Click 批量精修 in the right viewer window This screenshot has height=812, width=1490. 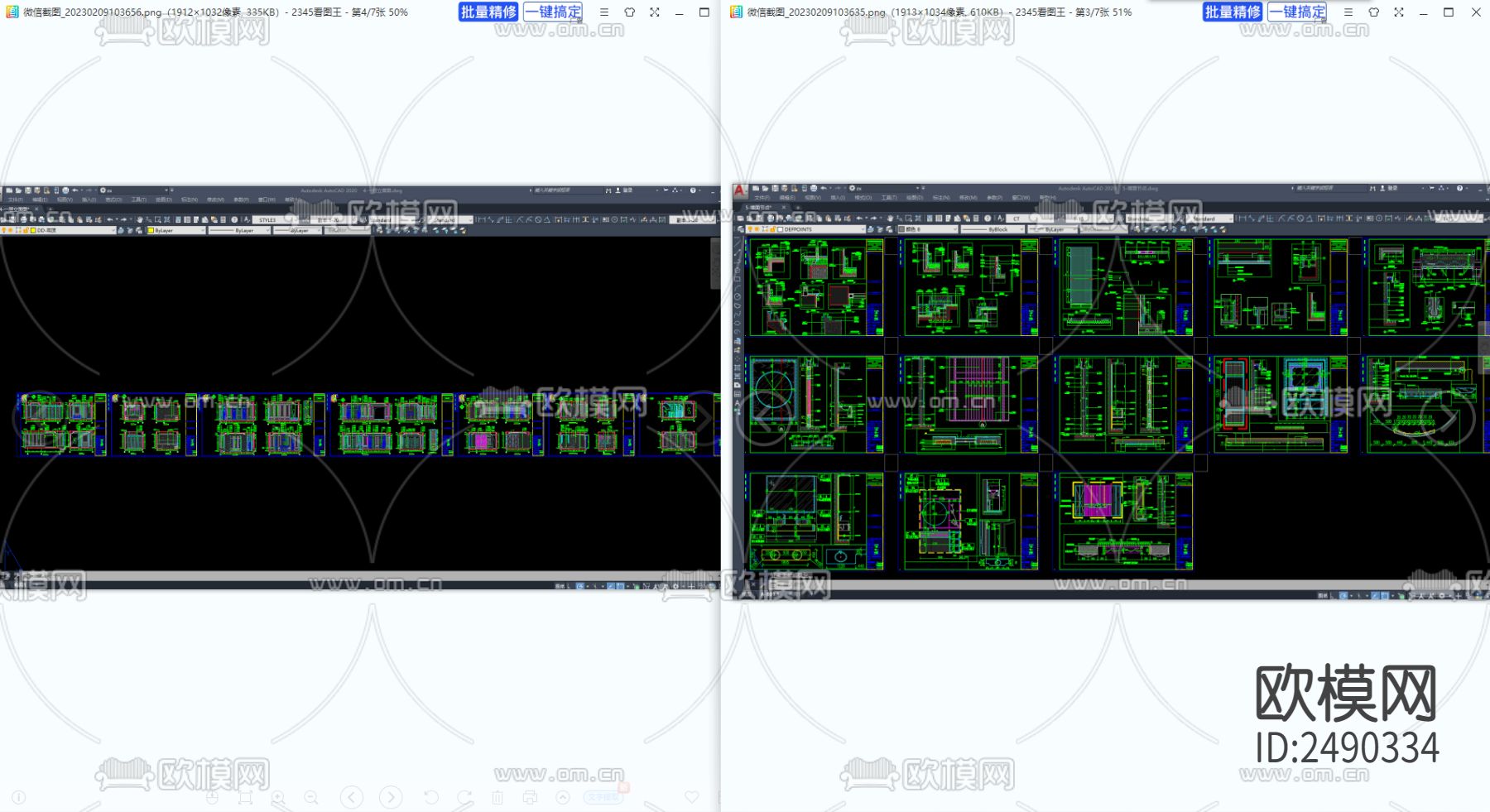pos(1233,12)
